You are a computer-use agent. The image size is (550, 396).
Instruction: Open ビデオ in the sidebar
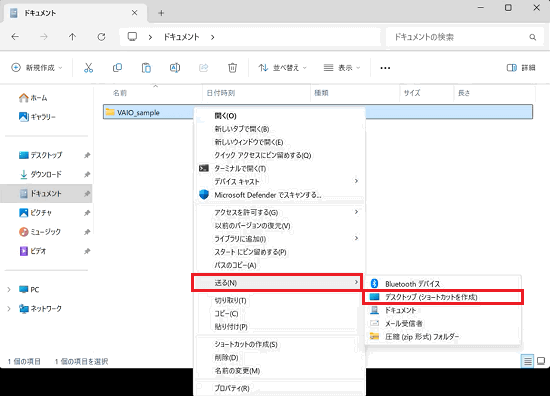[x=32, y=251]
